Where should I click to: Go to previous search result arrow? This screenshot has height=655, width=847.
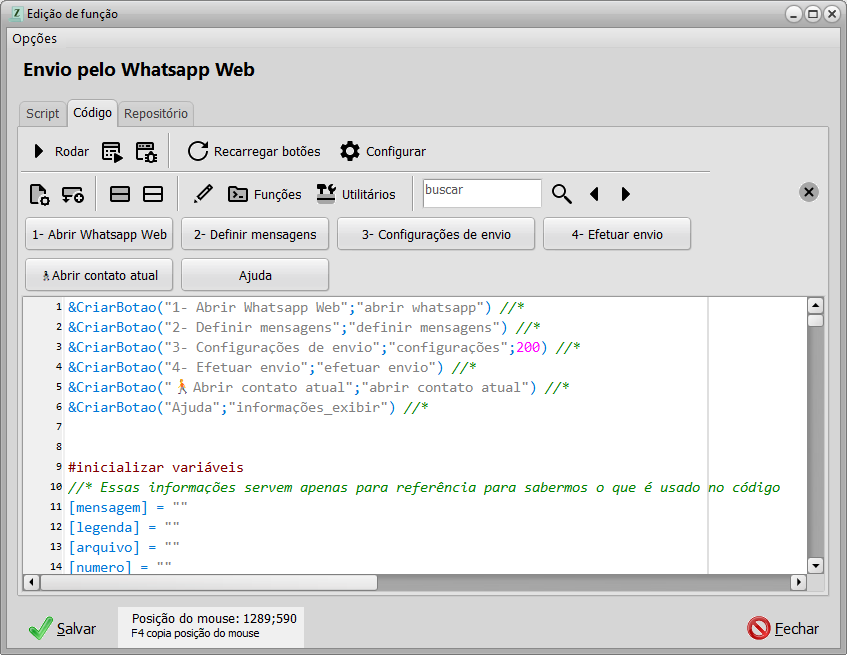coord(594,194)
